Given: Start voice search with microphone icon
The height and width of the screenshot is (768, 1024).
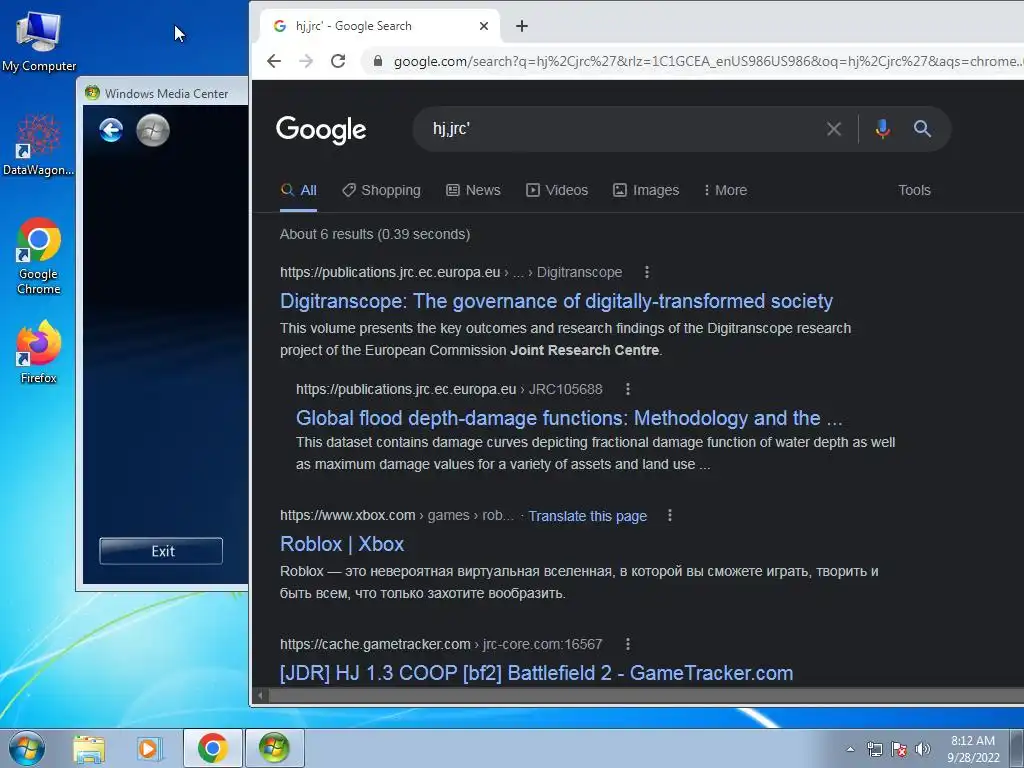Looking at the screenshot, I should click(882, 129).
